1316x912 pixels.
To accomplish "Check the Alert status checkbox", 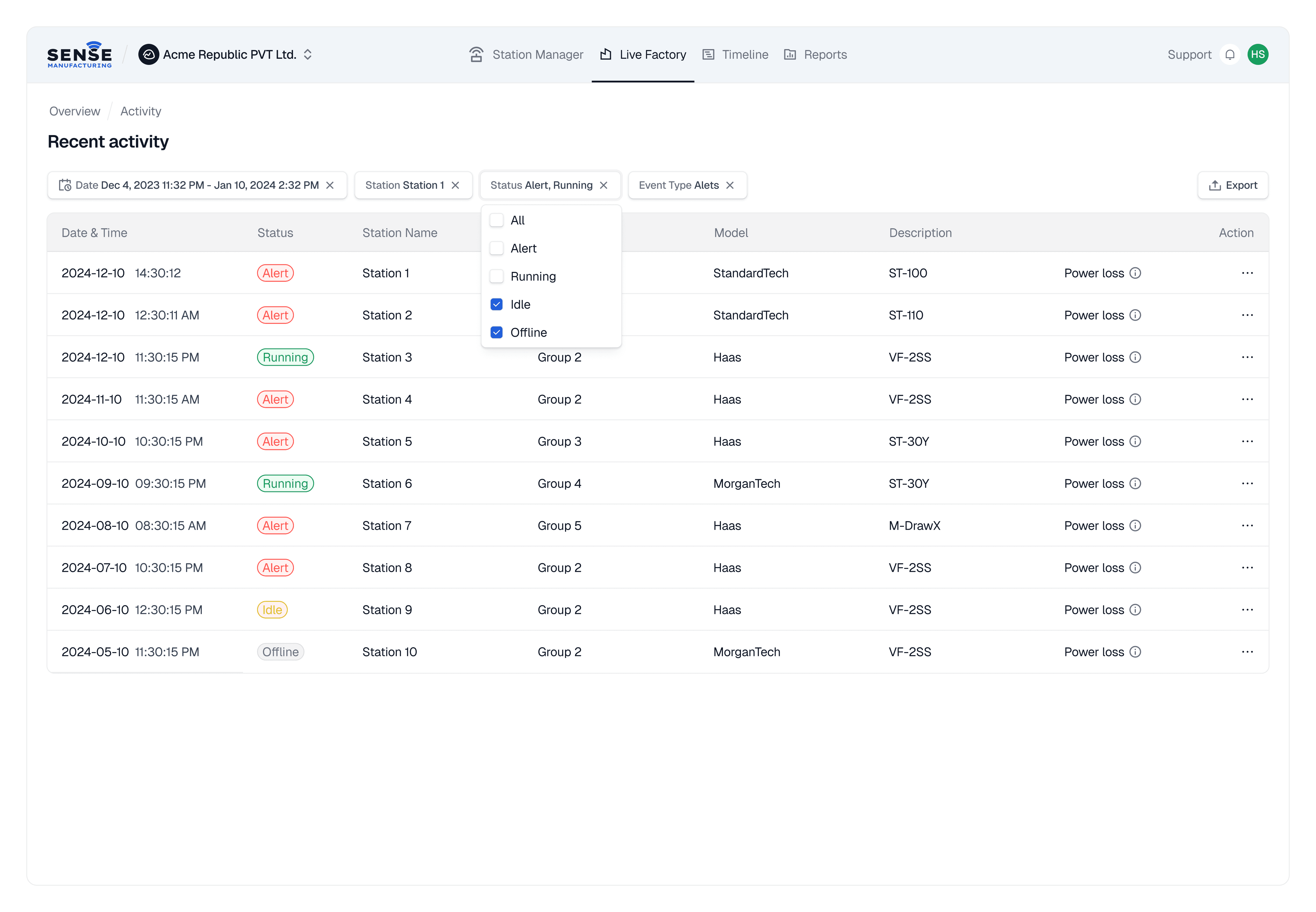I will coord(497,248).
